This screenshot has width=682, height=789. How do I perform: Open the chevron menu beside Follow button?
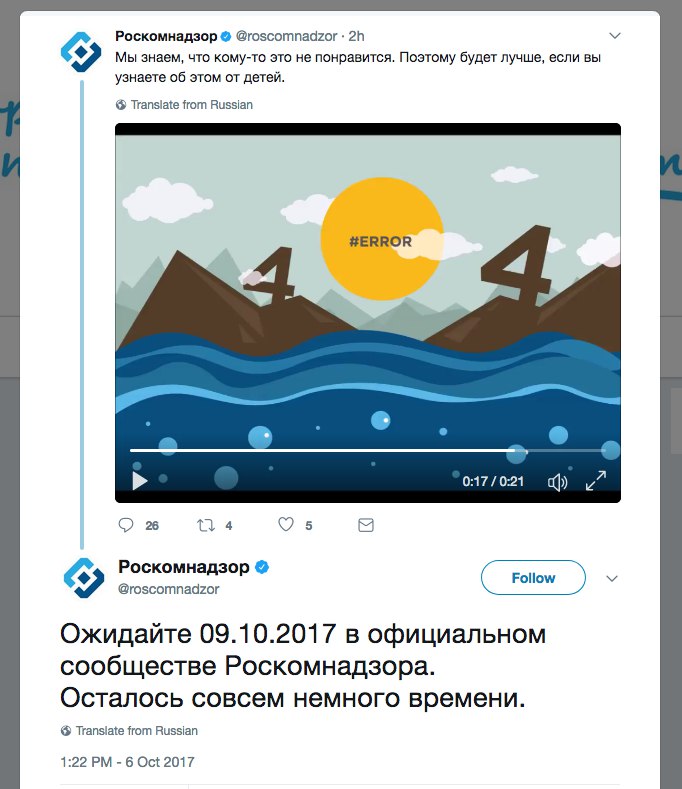(x=612, y=578)
